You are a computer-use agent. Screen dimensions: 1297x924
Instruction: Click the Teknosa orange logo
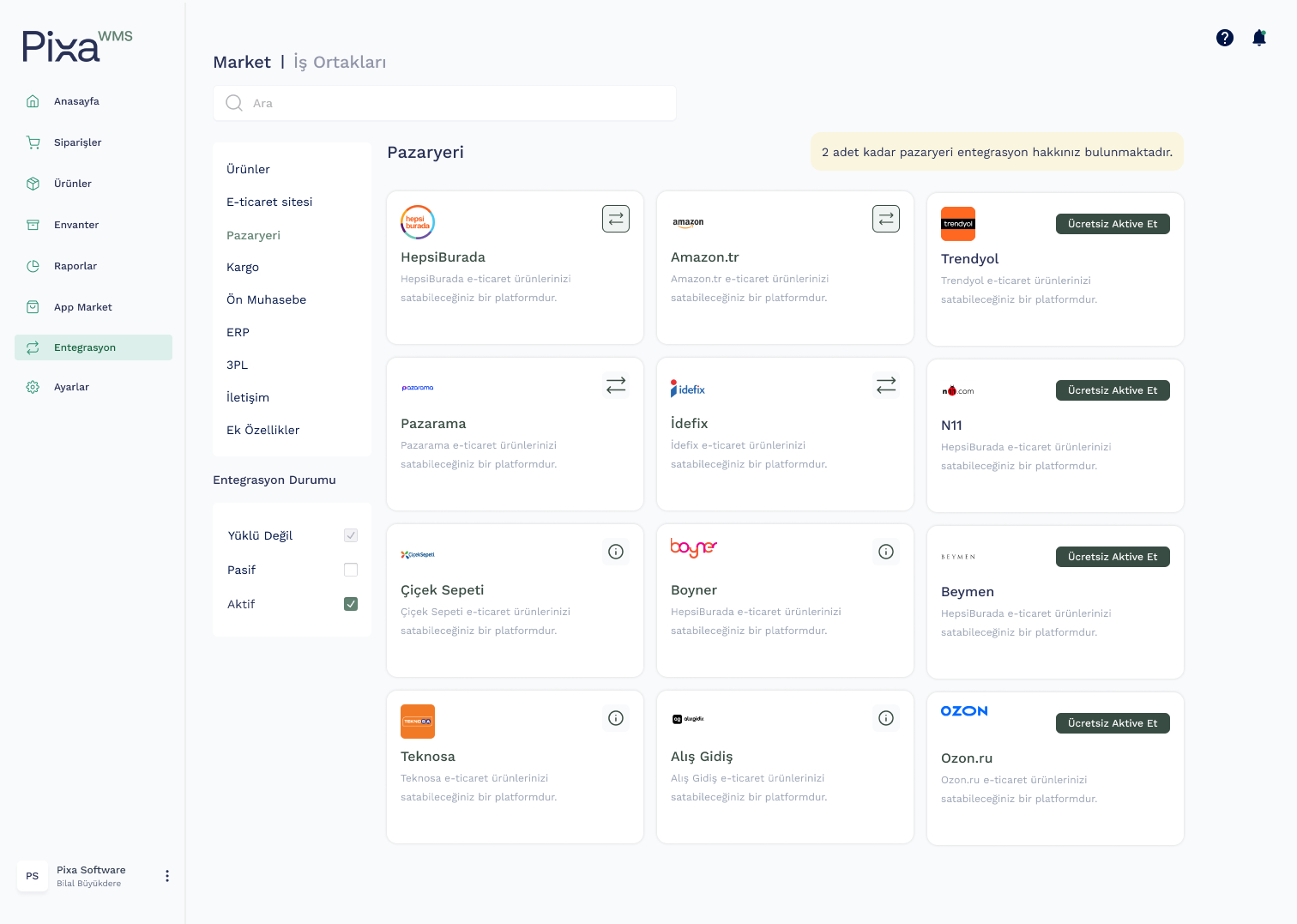(x=418, y=722)
